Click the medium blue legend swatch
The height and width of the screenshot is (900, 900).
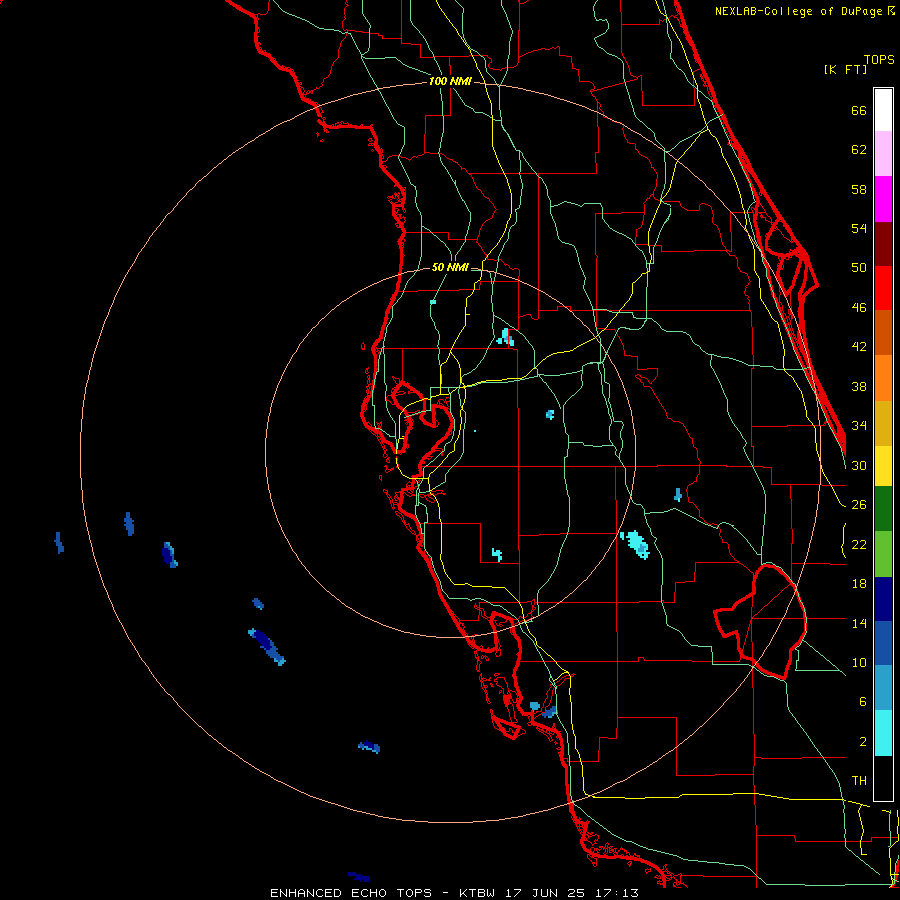(883, 643)
